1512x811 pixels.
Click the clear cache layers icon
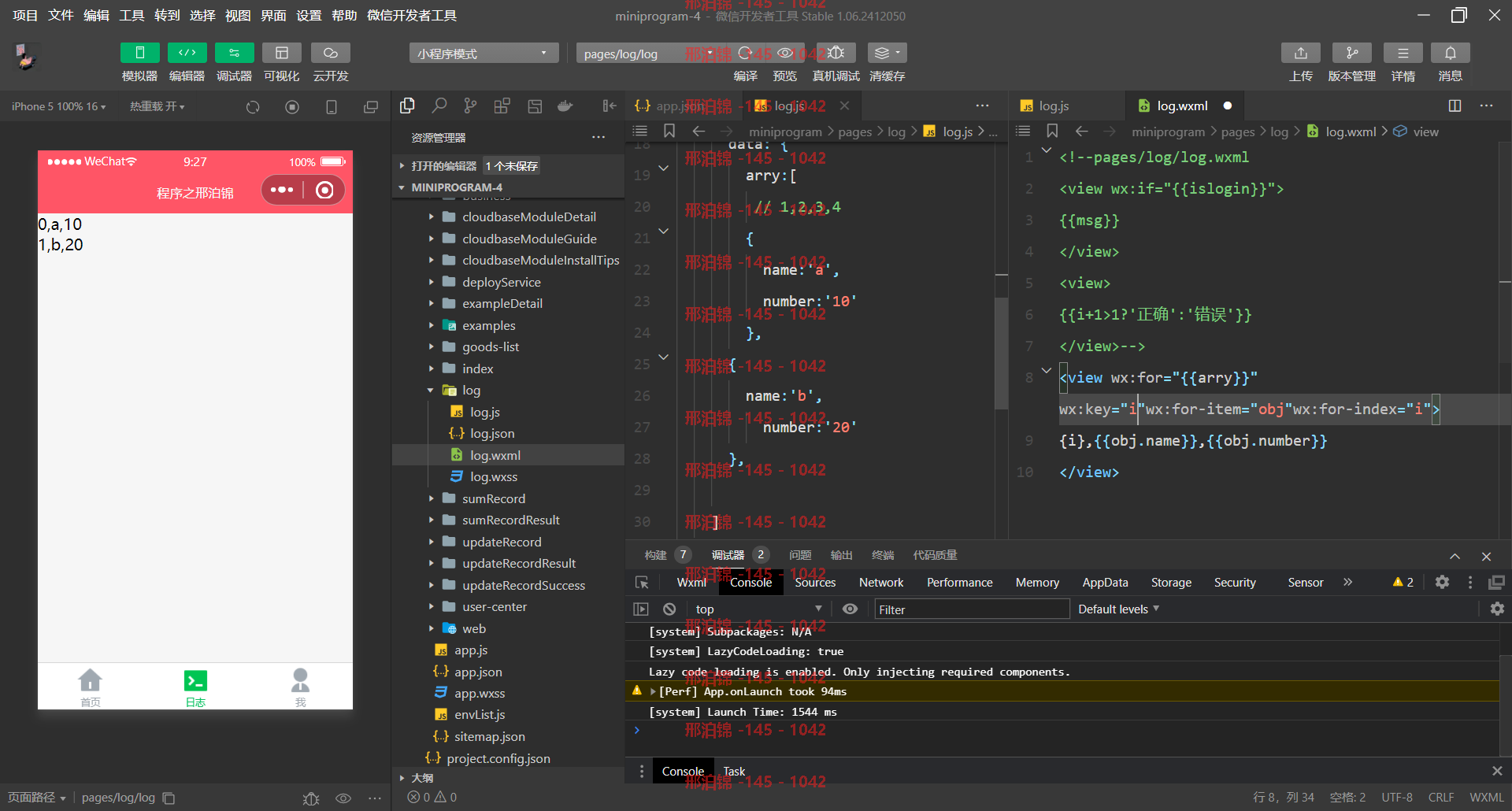click(888, 53)
